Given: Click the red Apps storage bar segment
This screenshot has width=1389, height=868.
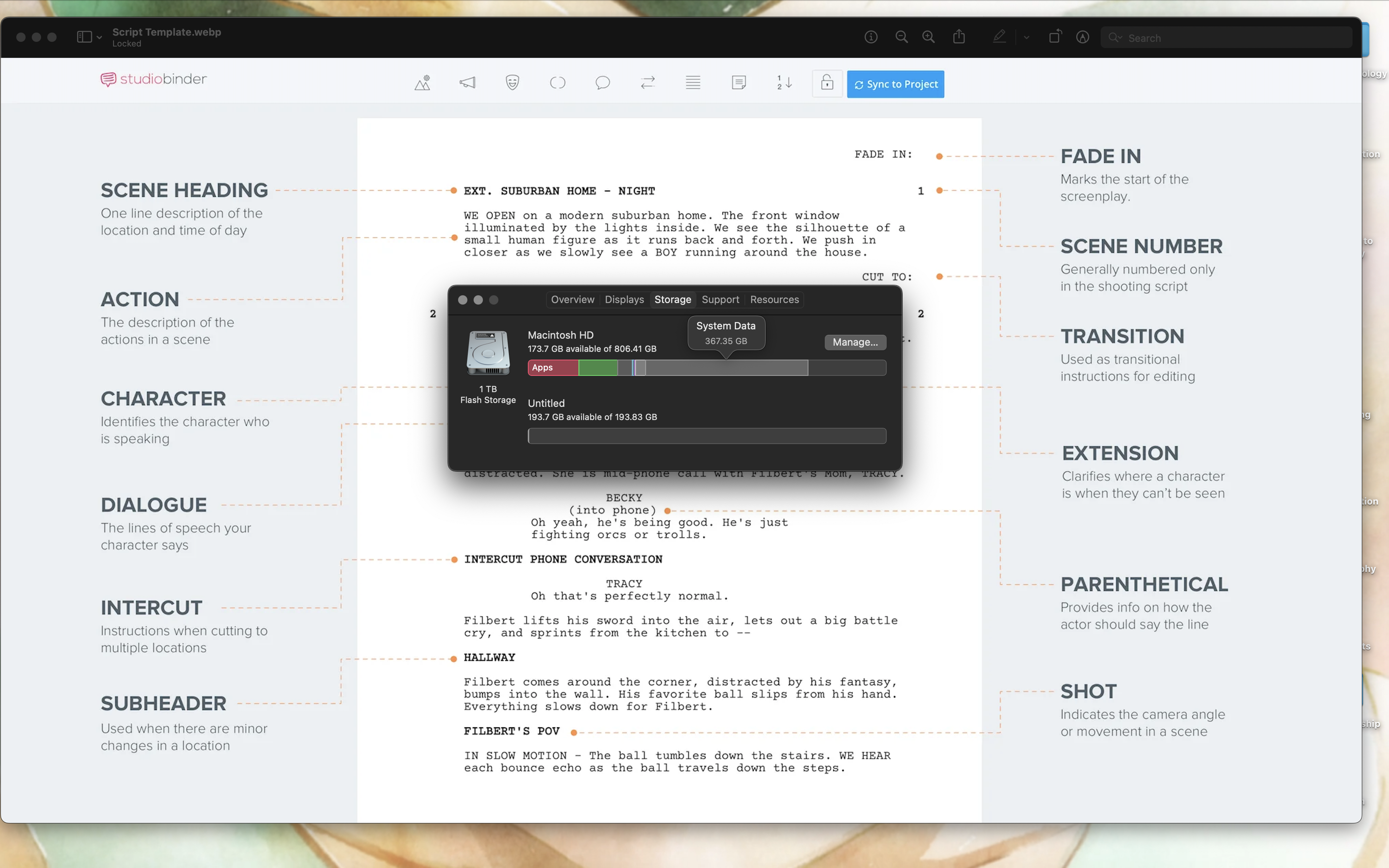Looking at the screenshot, I should [553, 367].
